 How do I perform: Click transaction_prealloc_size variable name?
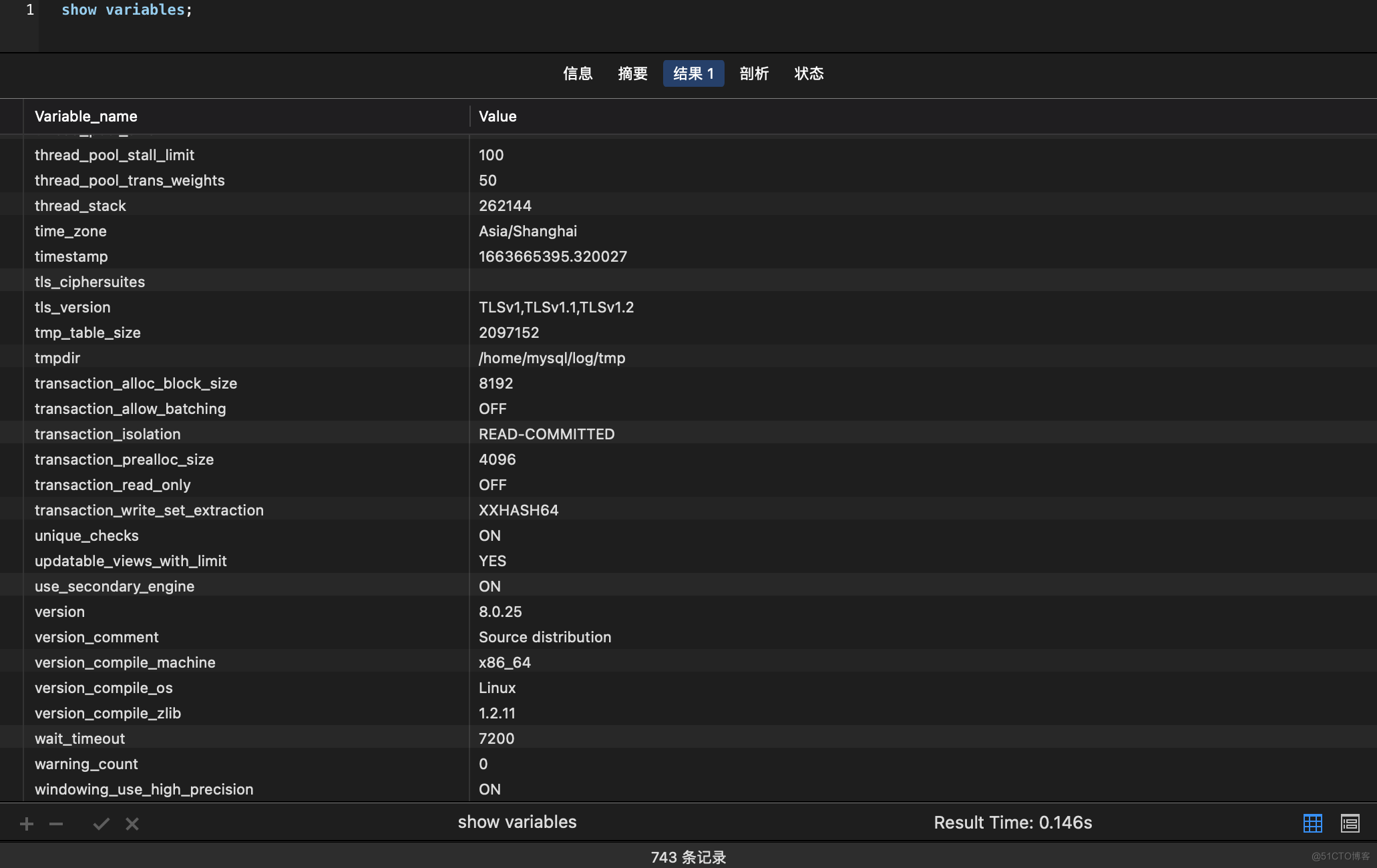coord(124,459)
